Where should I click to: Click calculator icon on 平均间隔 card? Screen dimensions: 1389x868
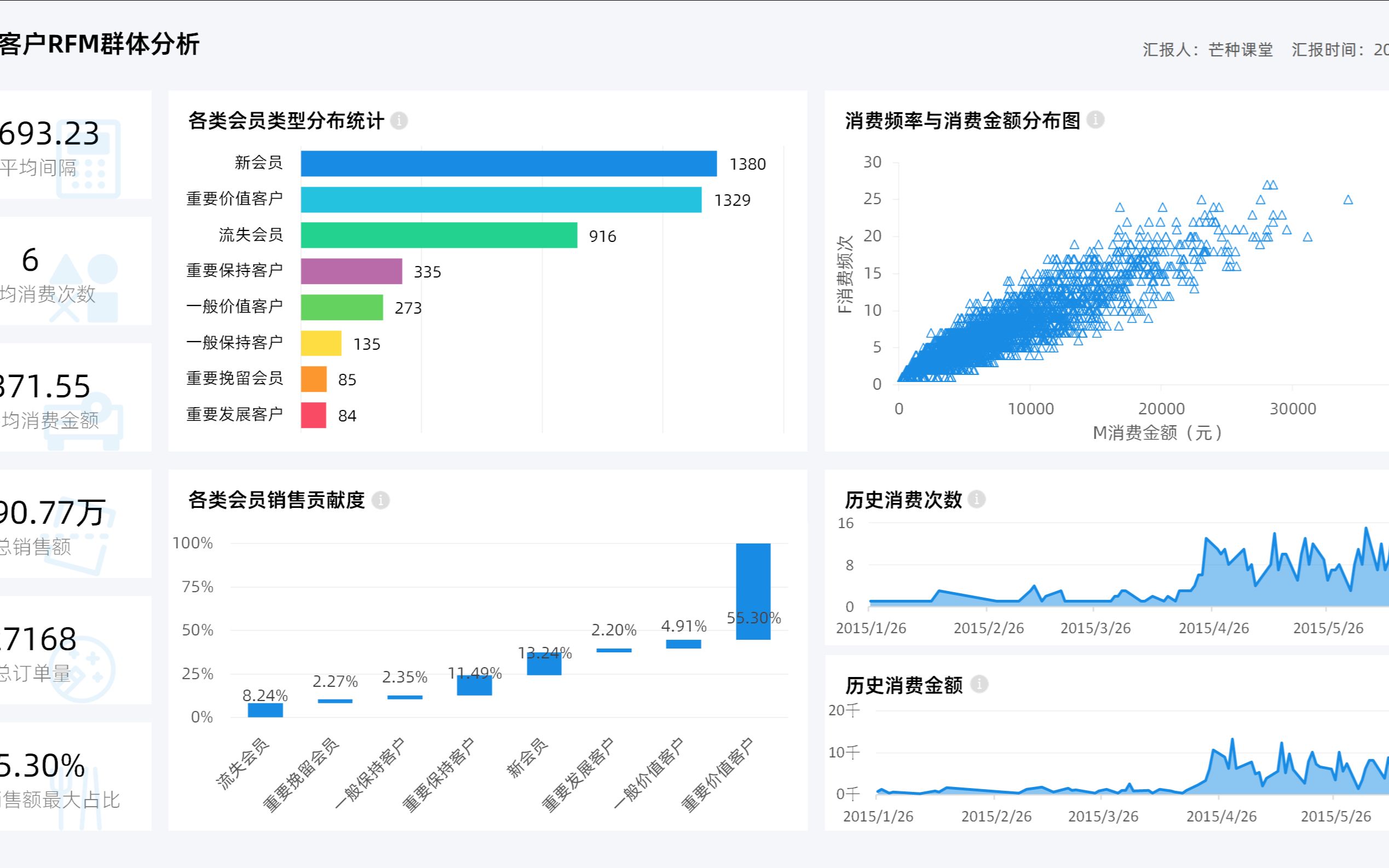(x=90, y=159)
